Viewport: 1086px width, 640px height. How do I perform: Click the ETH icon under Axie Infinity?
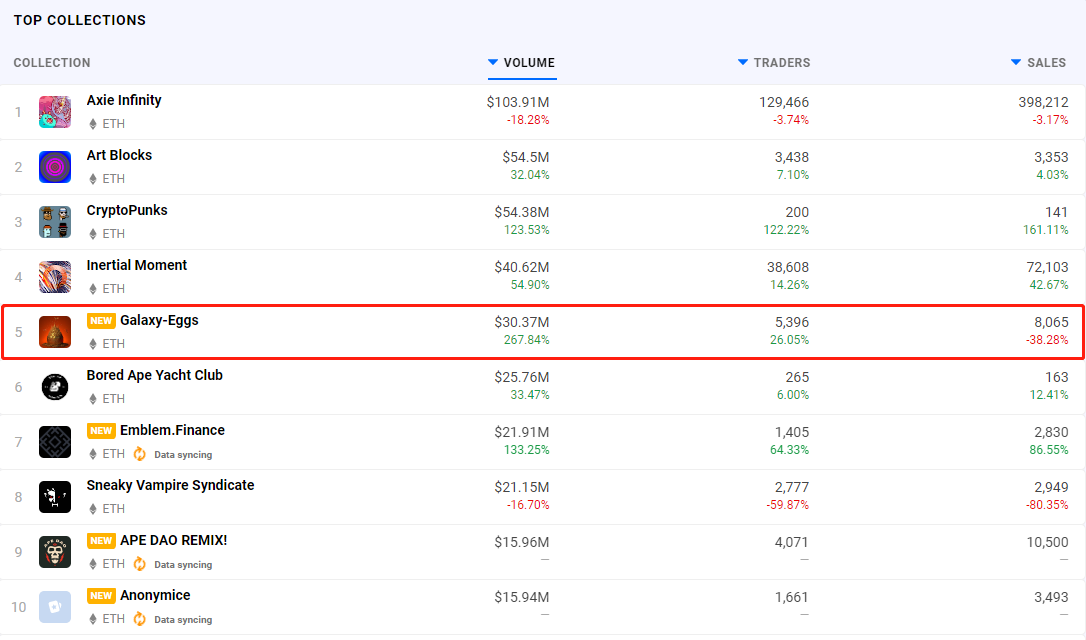click(93, 124)
